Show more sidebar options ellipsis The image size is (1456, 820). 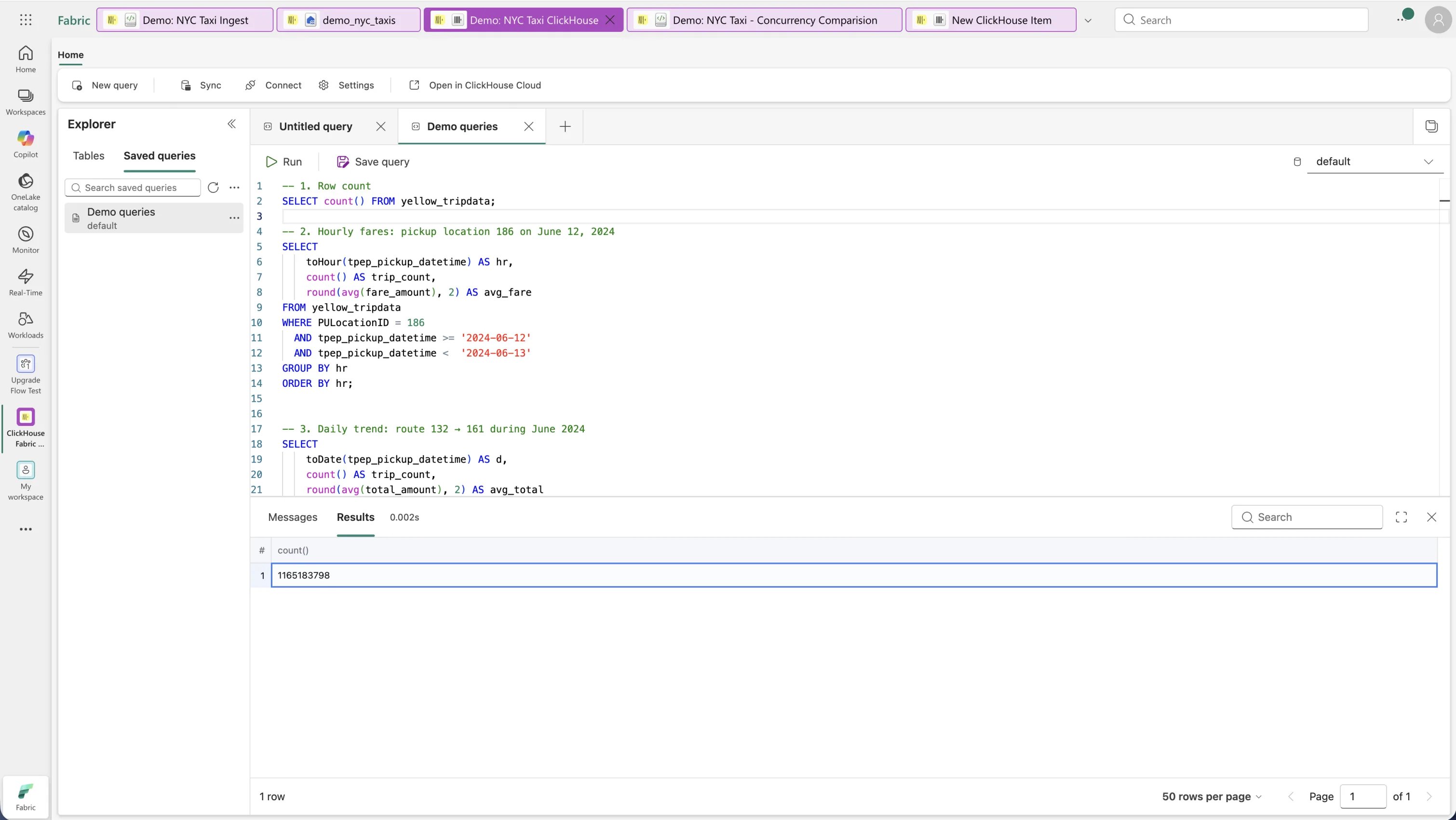point(26,529)
